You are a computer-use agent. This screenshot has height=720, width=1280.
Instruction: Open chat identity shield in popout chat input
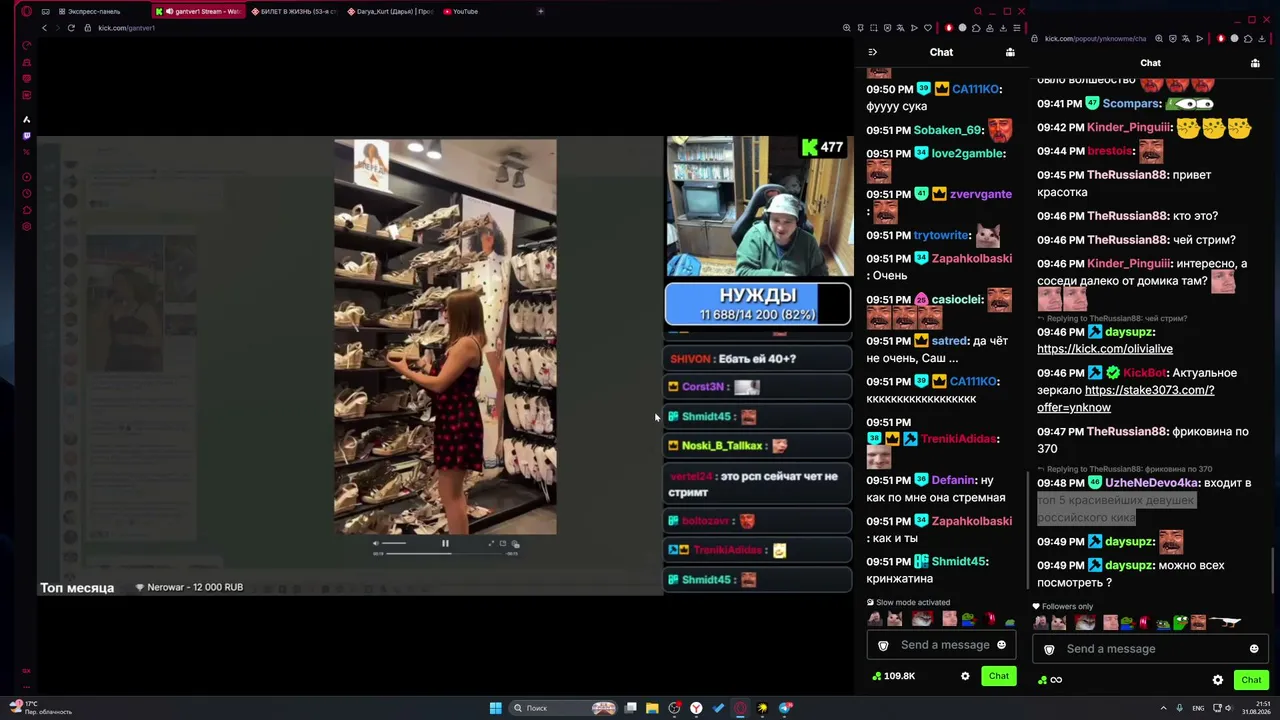(1049, 649)
